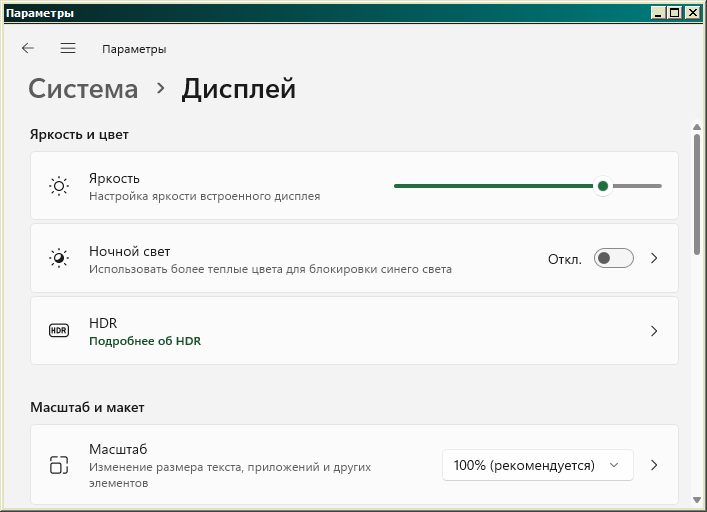
Task: Click the HDR badge icon
Action: (x=59, y=330)
